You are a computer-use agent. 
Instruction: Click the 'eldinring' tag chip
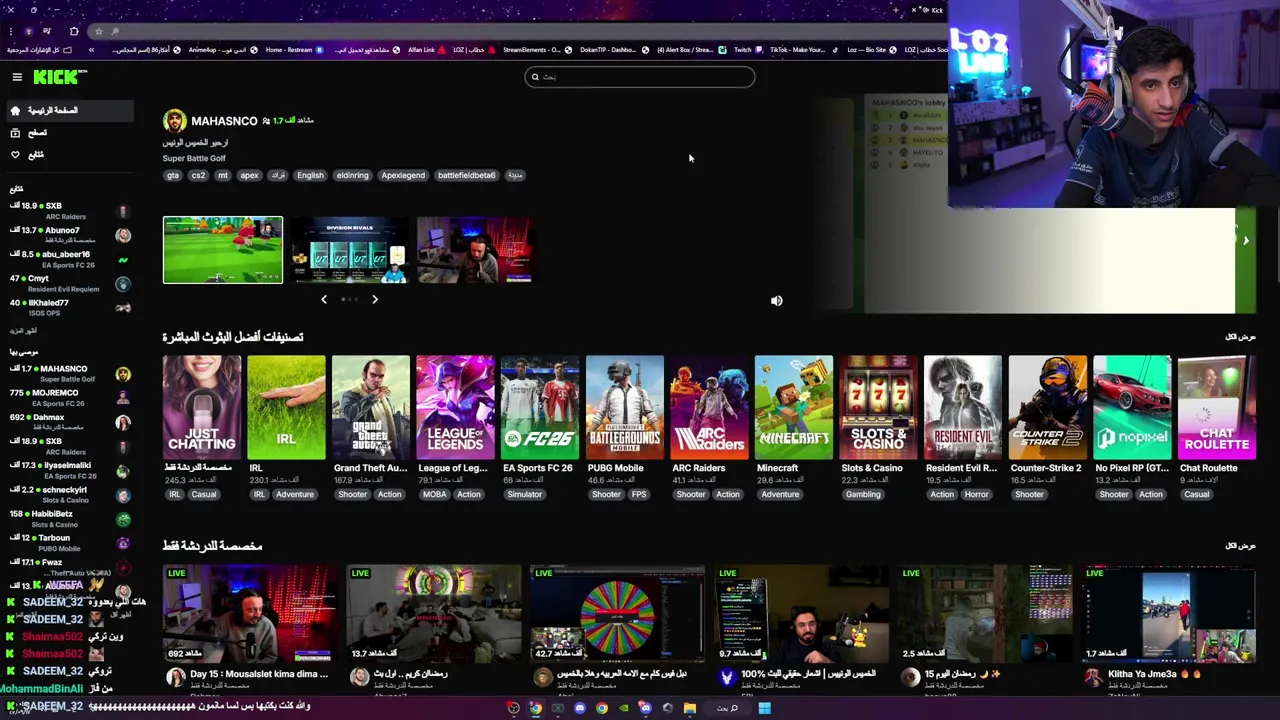(352, 175)
